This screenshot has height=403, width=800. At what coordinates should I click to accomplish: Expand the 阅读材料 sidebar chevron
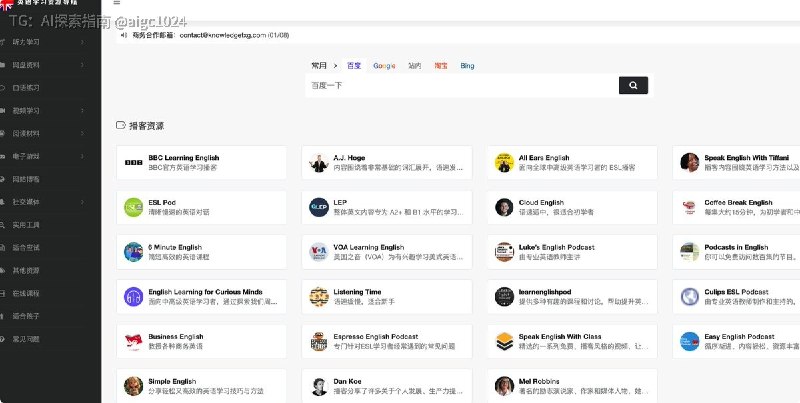click(83, 133)
